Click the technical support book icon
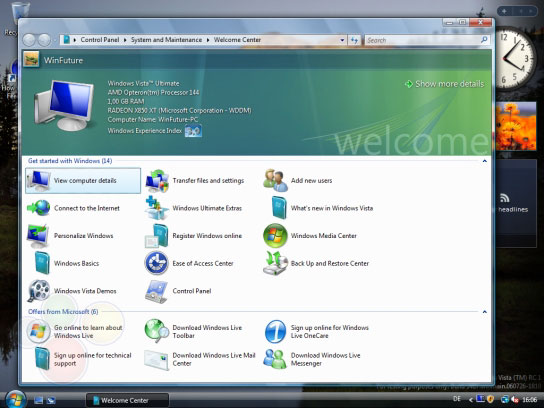Image resolution: width=544 pixels, height=408 pixels. (42, 359)
